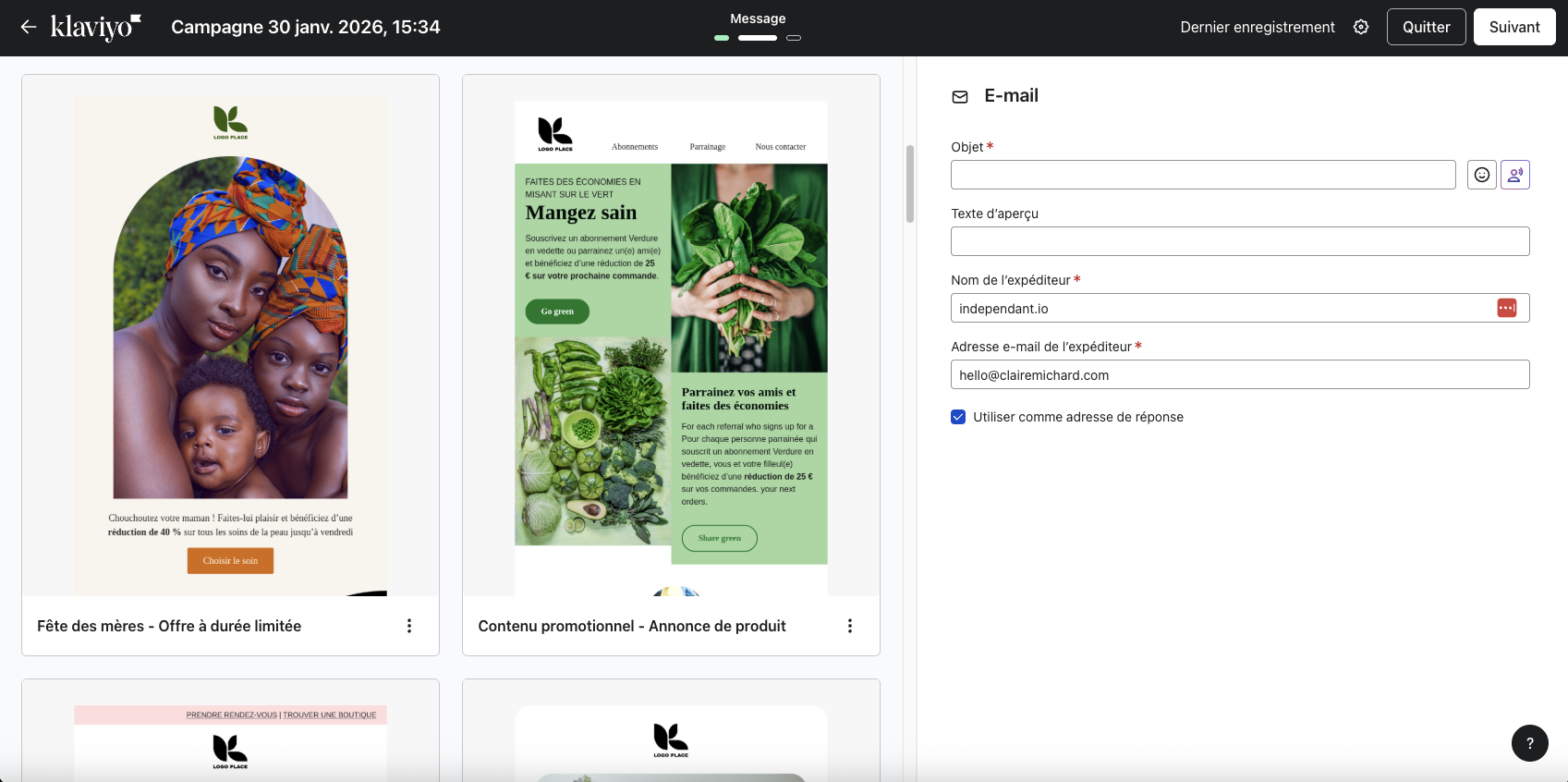Screen dimensions: 1568x782
Task: Toggle Utiliser comme adresse de réponse checkbox
Action: (958, 417)
